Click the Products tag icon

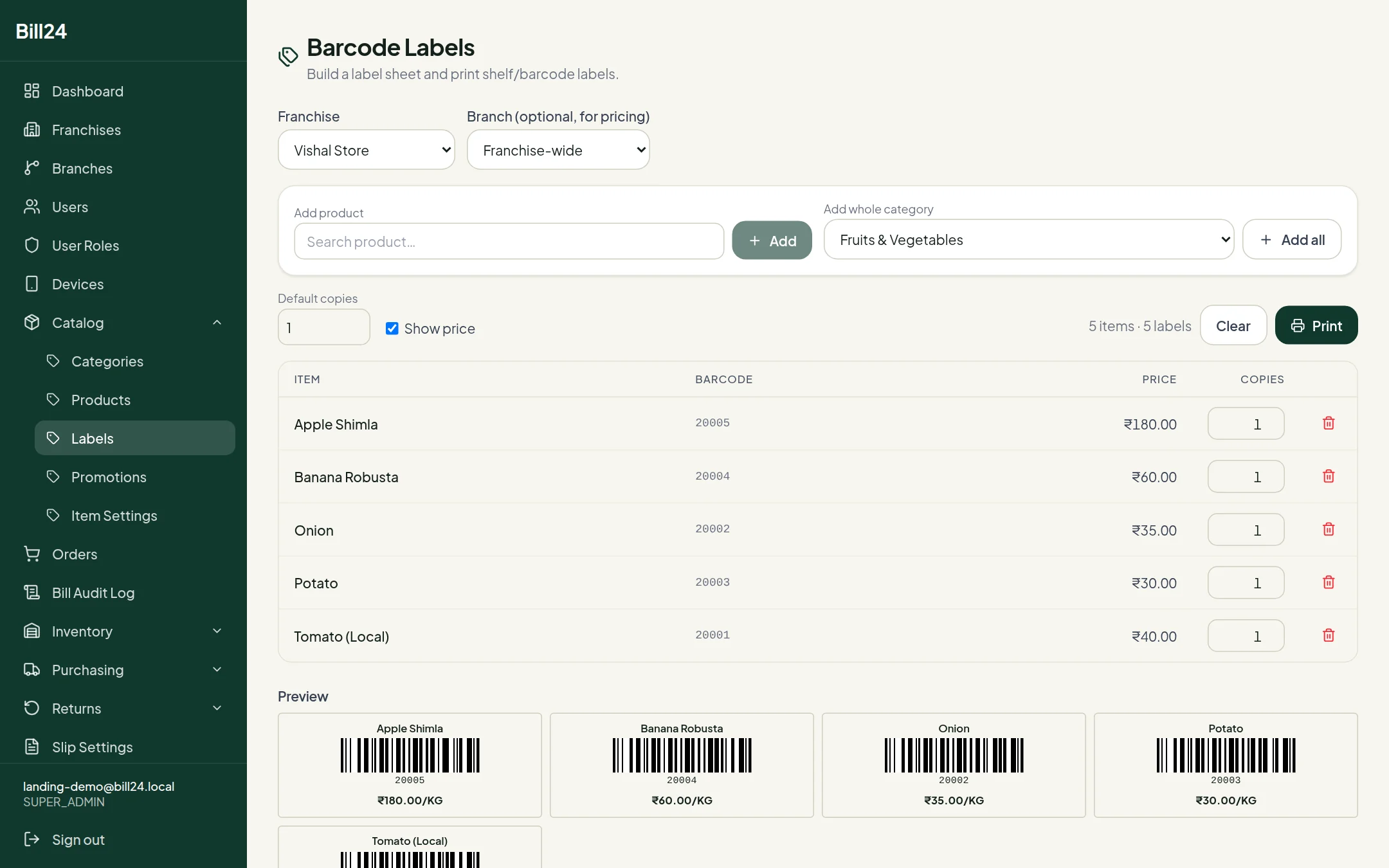[x=53, y=399]
